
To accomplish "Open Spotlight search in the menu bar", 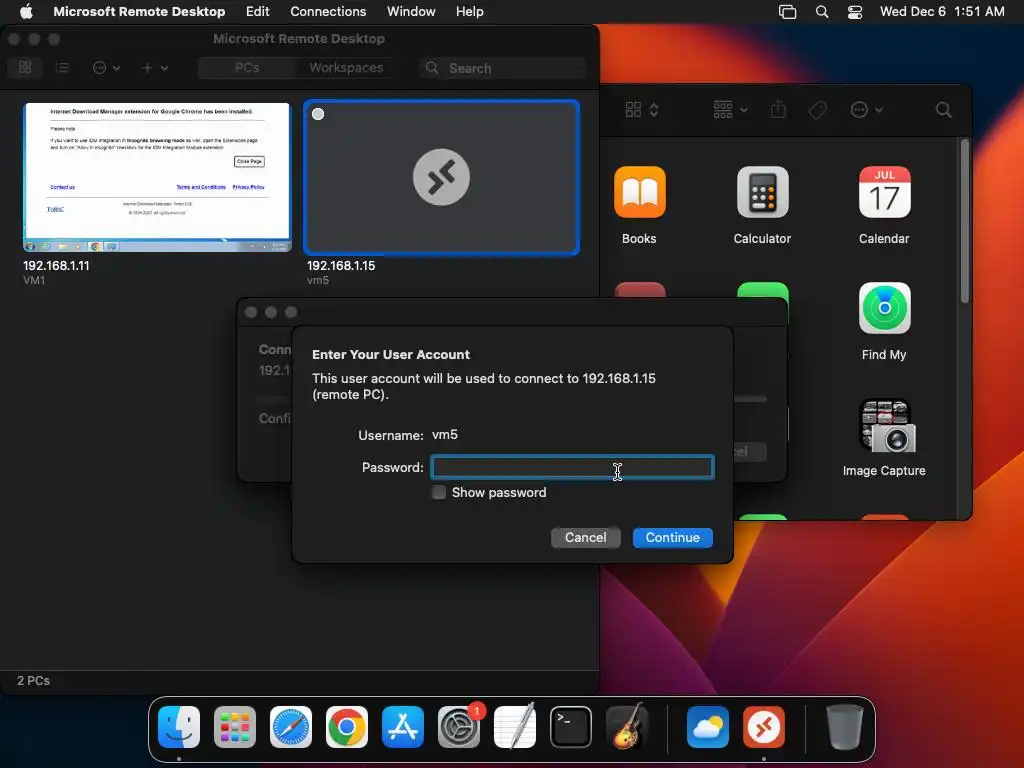I will [x=822, y=12].
